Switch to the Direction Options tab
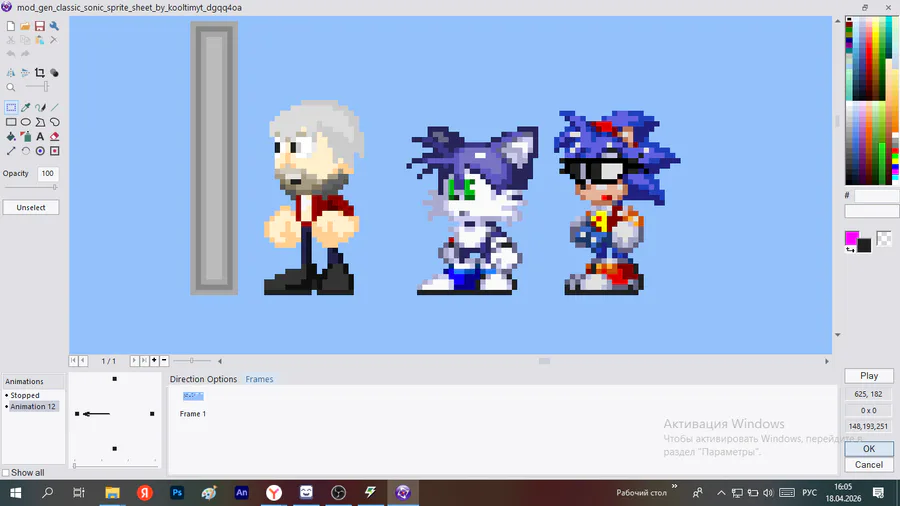Viewport: 900px width, 506px height. 203,379
